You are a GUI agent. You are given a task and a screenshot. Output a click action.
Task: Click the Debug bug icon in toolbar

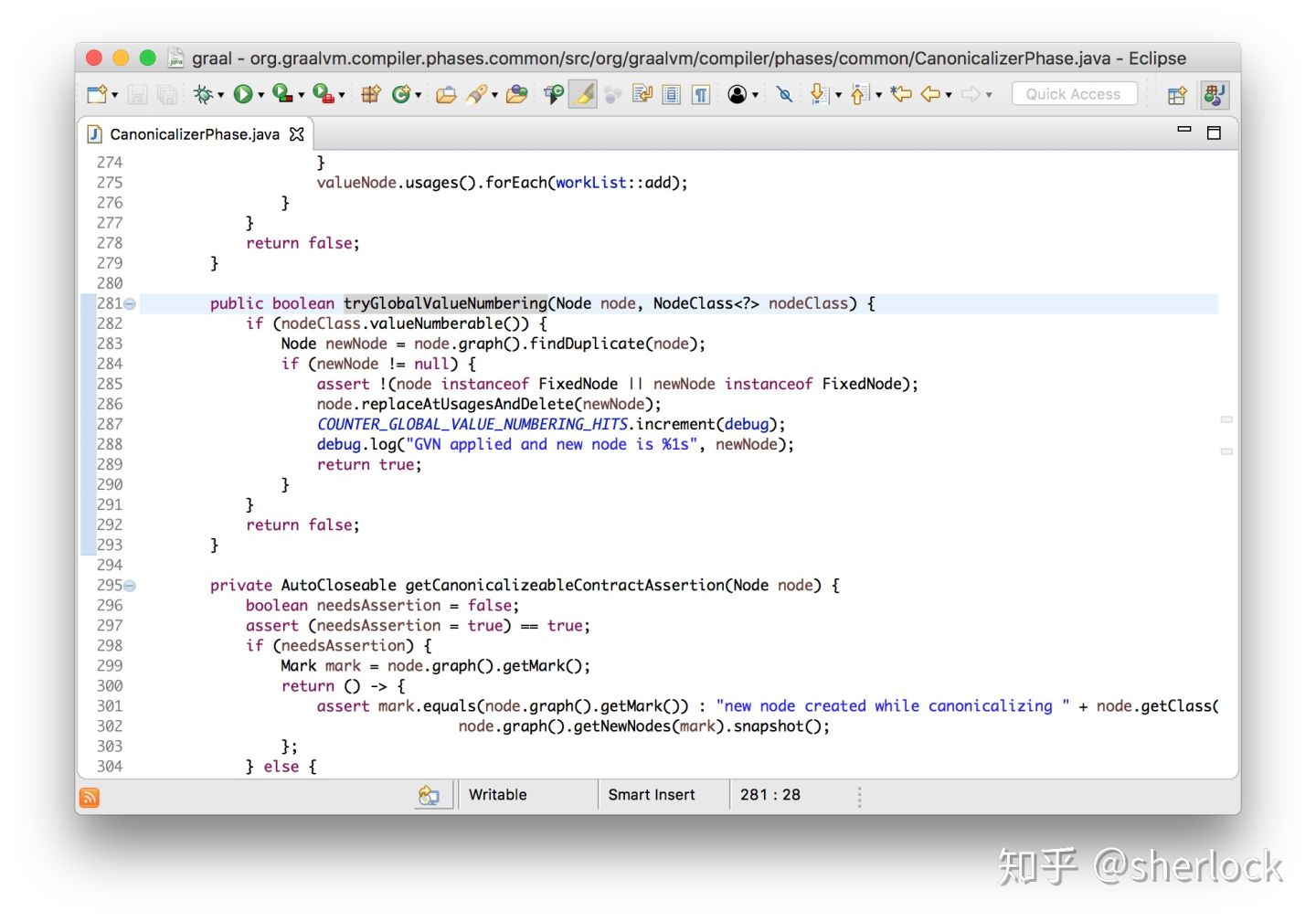click(204, 94)
